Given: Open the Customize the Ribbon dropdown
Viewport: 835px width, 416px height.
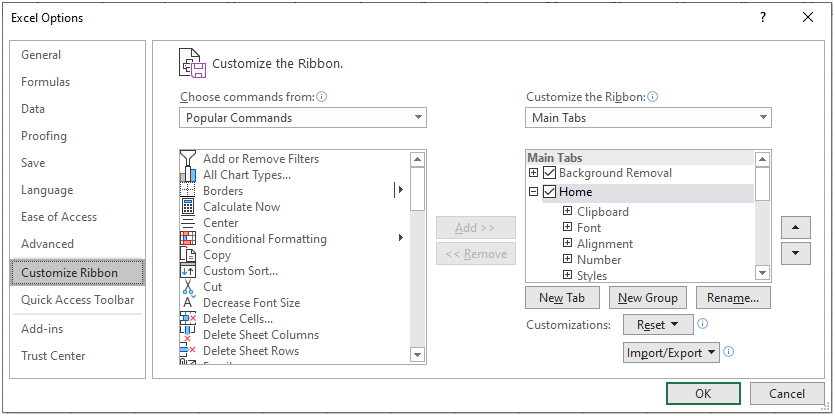Looking at the screenshot, I should [x=648, y=118].
